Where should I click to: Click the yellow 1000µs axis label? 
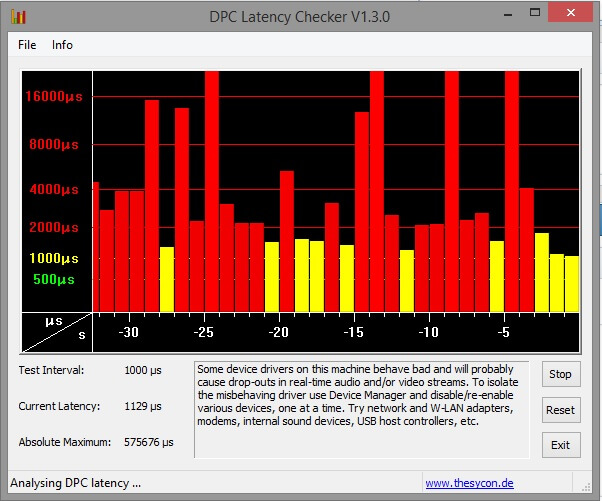pos(54,258)
